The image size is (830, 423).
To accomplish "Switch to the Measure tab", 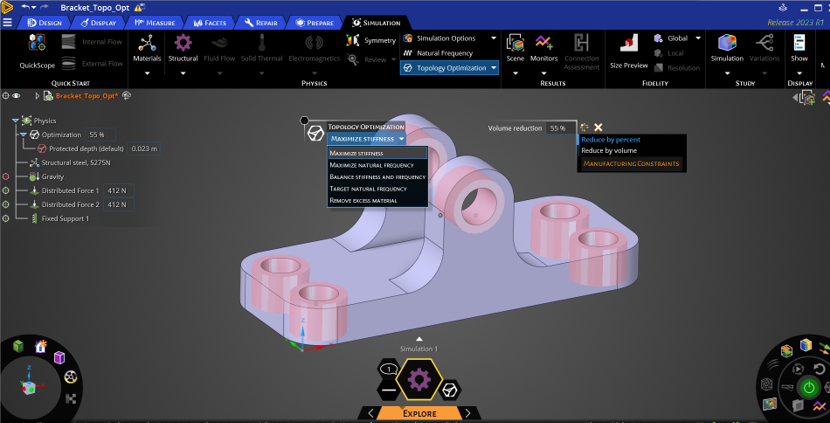I will [x=155, y=23].
